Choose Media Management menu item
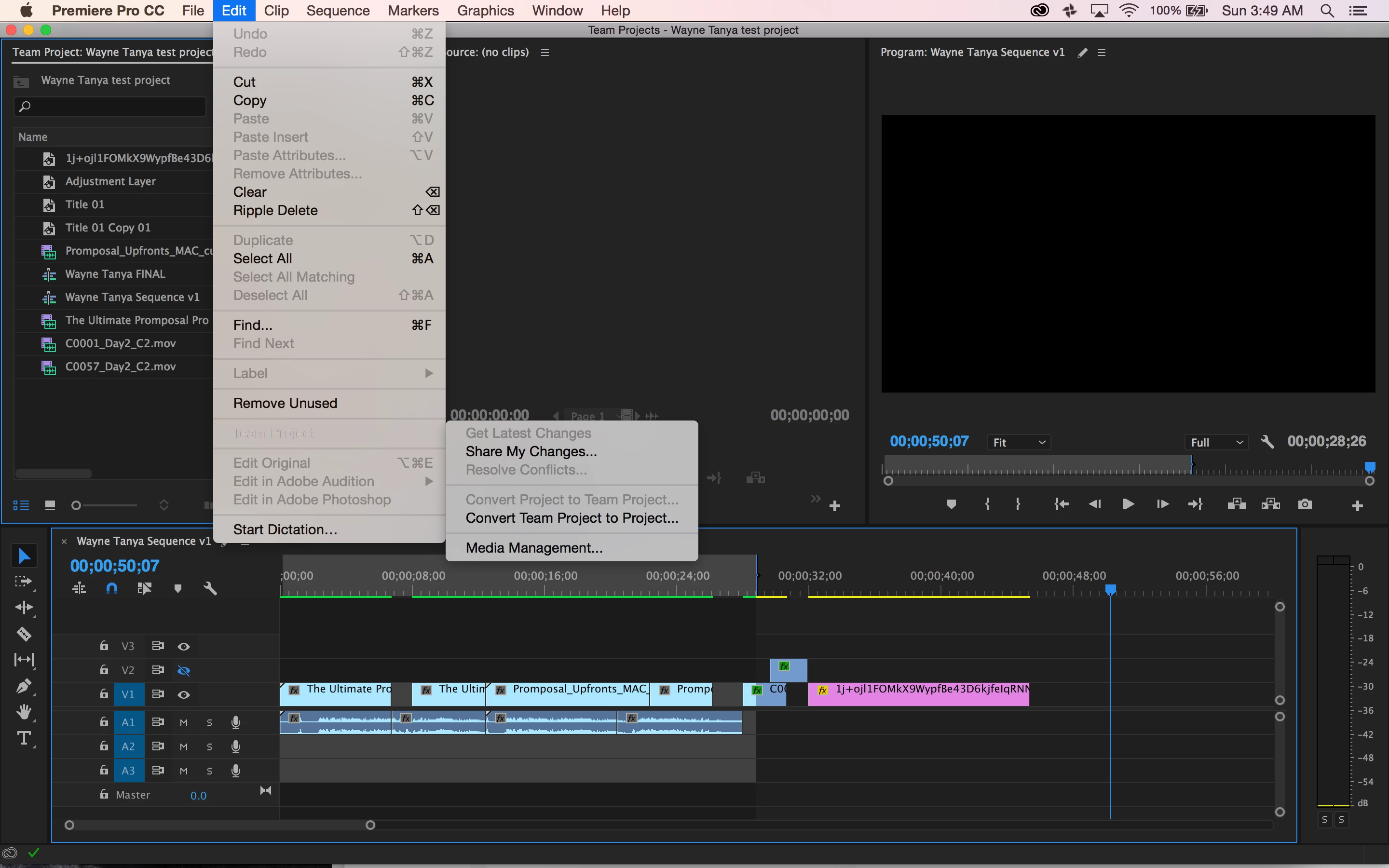1389x868 pixels. click(534, 548)
